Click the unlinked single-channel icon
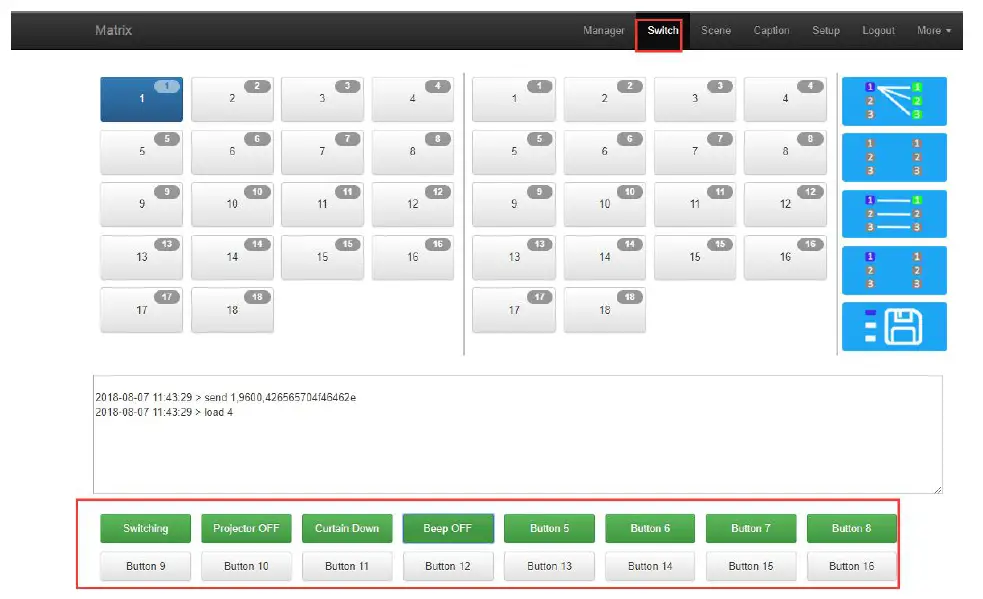Image resolution: width=983 pixels, height=599 pixels. (x=894, y=270)
